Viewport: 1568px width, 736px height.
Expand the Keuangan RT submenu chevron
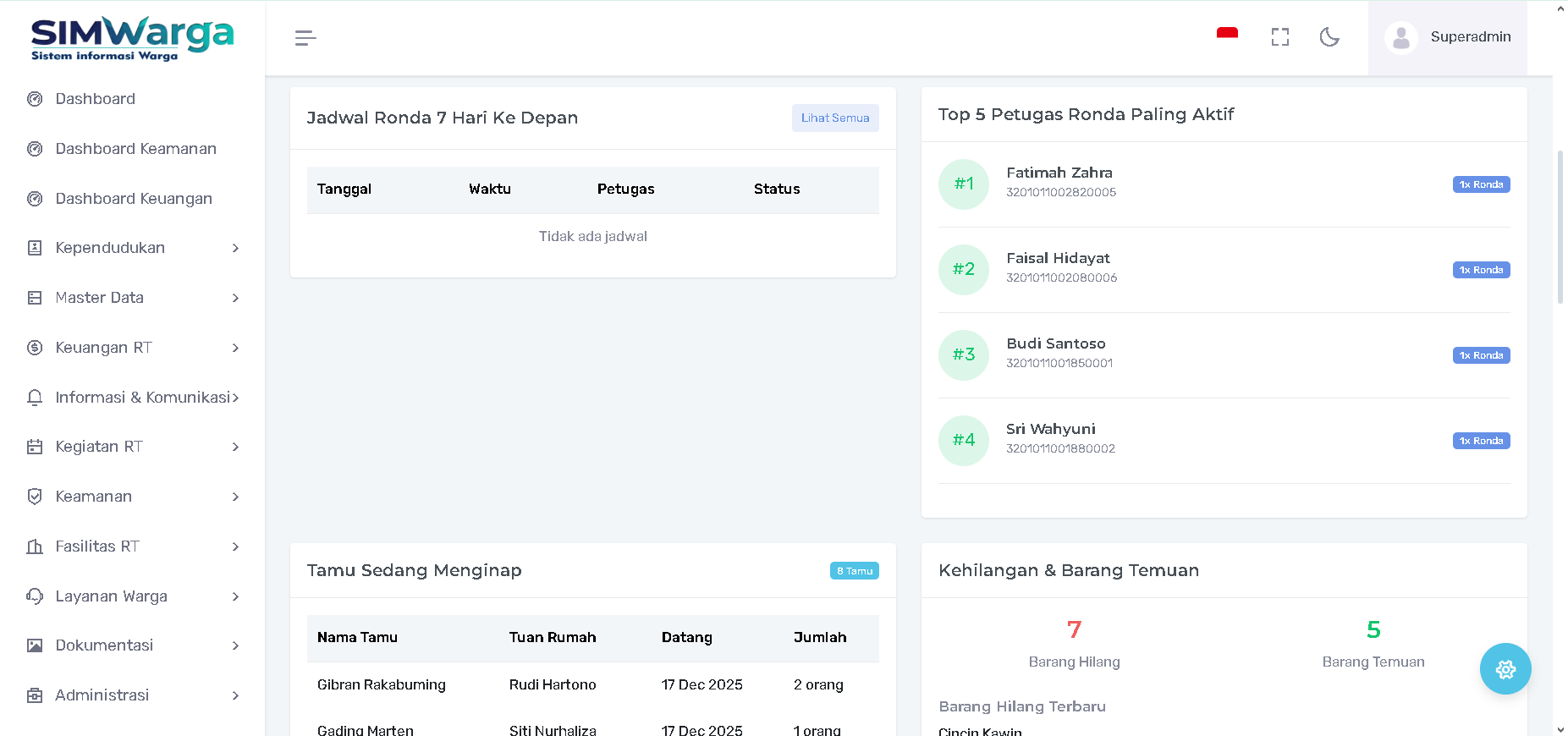[x=235, y=348]
